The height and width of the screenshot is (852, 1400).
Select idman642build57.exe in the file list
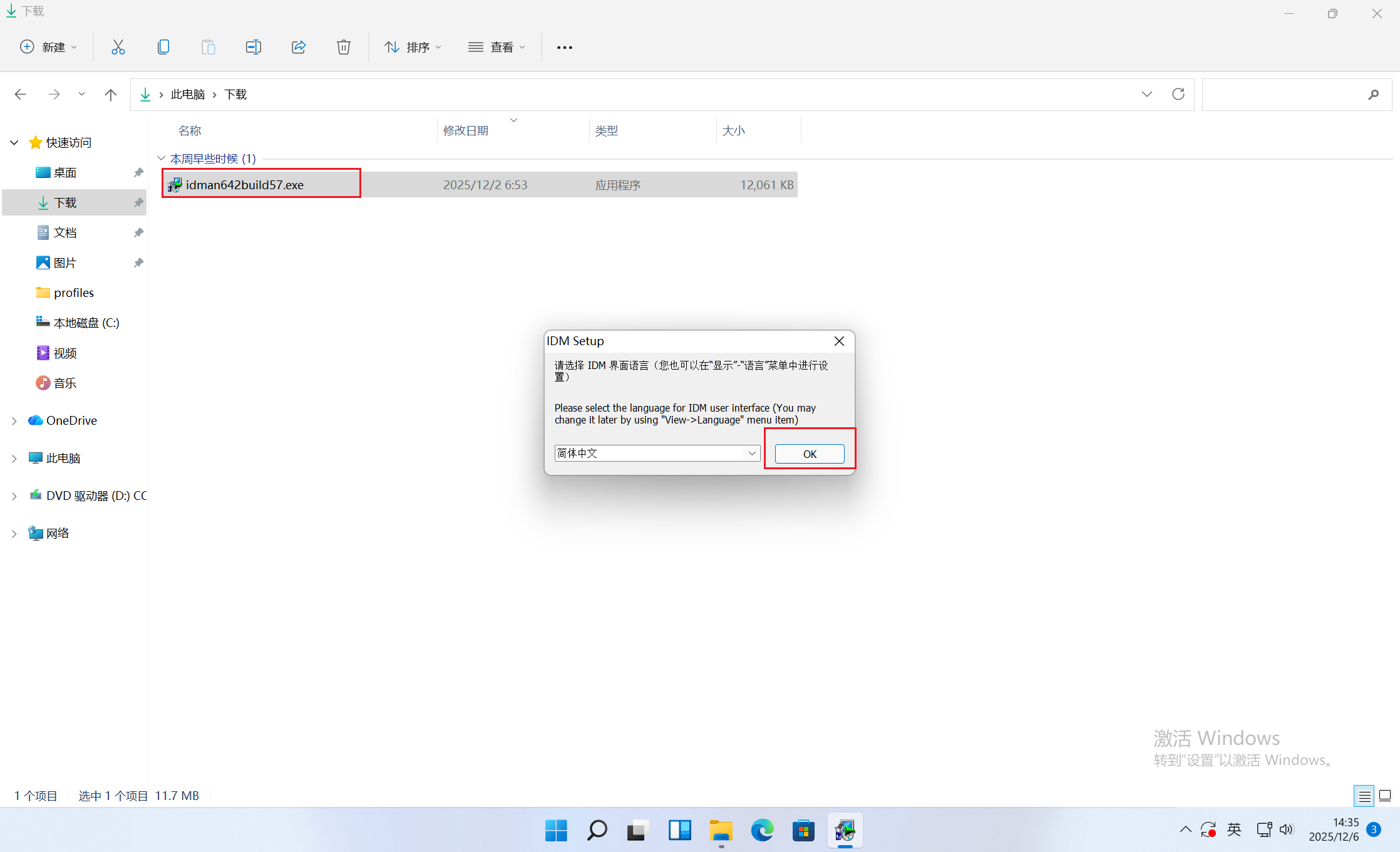[x=245, y=185]
